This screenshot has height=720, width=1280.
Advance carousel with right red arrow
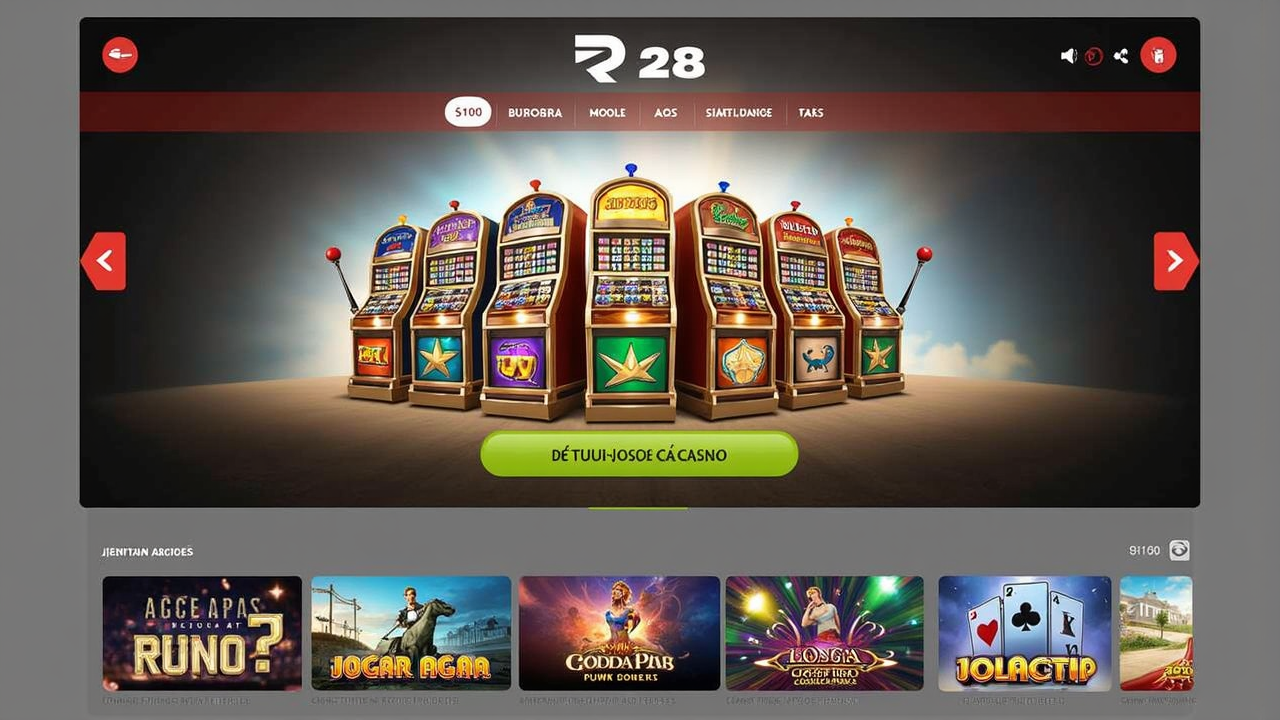(1176, 261)
